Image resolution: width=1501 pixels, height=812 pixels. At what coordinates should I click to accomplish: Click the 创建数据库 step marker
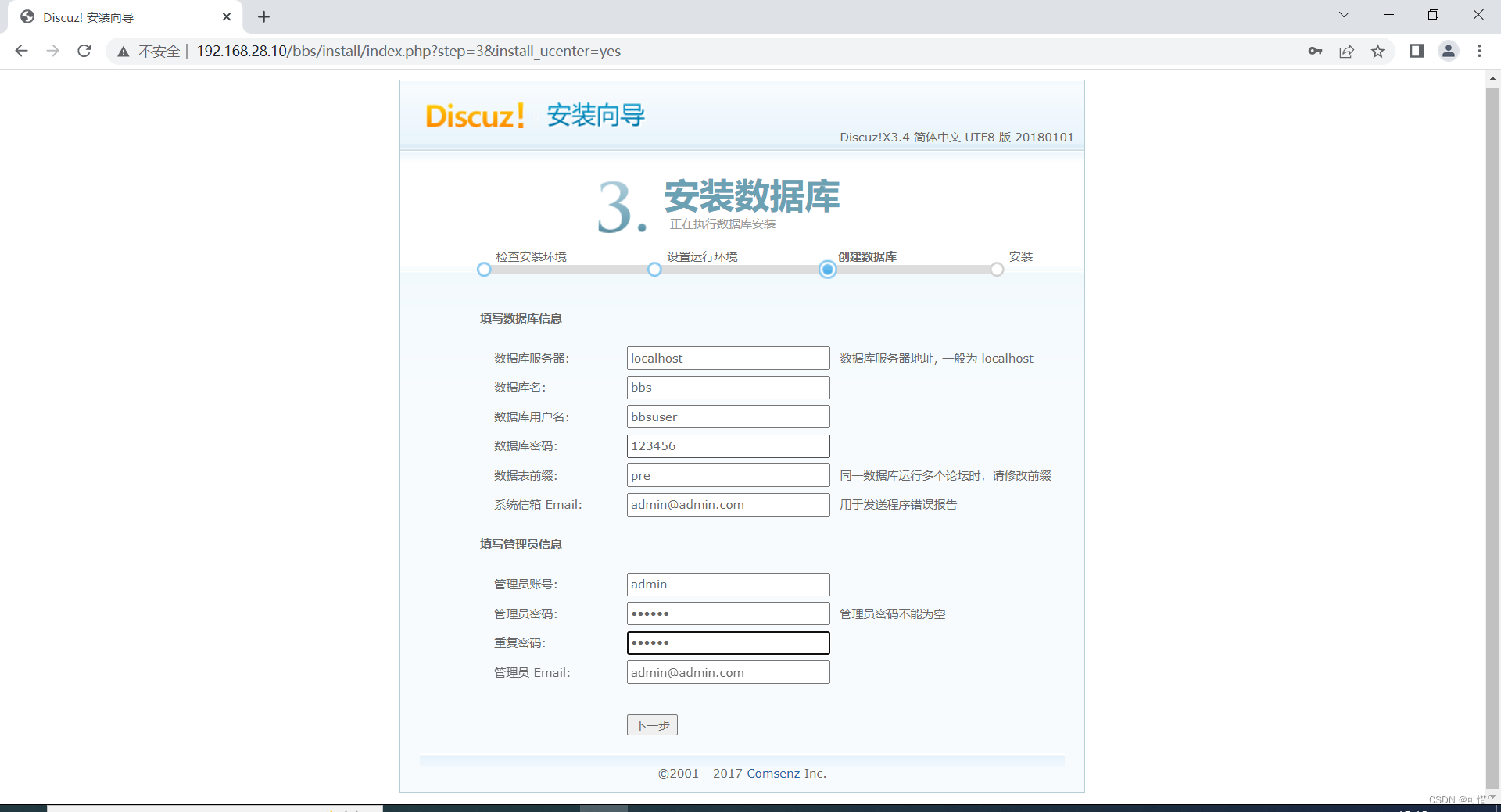827,270
